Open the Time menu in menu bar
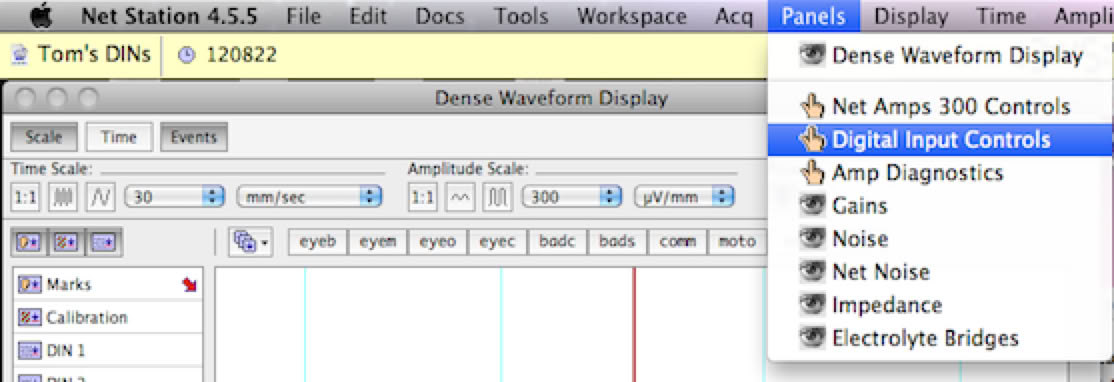 tap(1000, 16)
